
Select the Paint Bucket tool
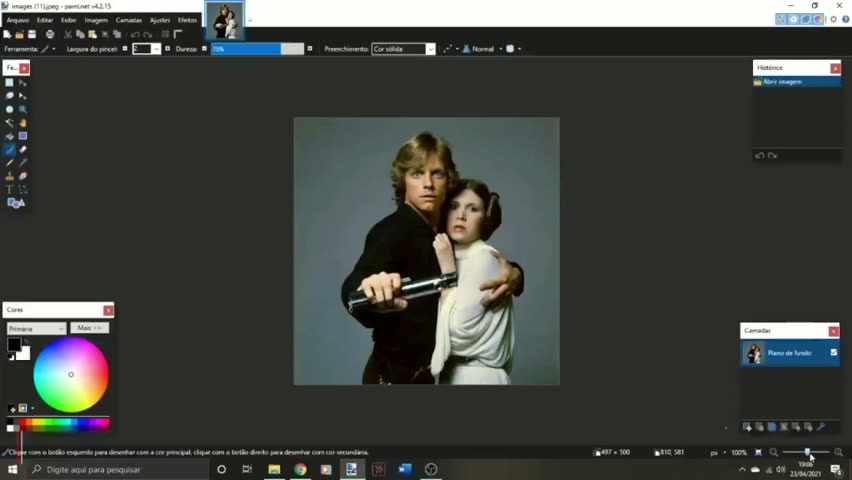[x=9, y=136]
